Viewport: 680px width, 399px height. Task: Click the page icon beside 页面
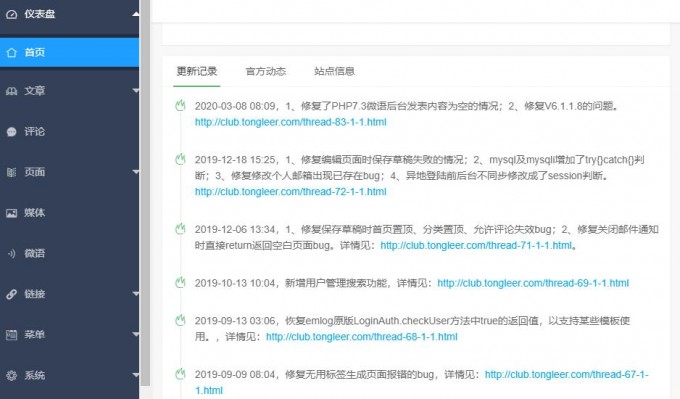(12, 172)
